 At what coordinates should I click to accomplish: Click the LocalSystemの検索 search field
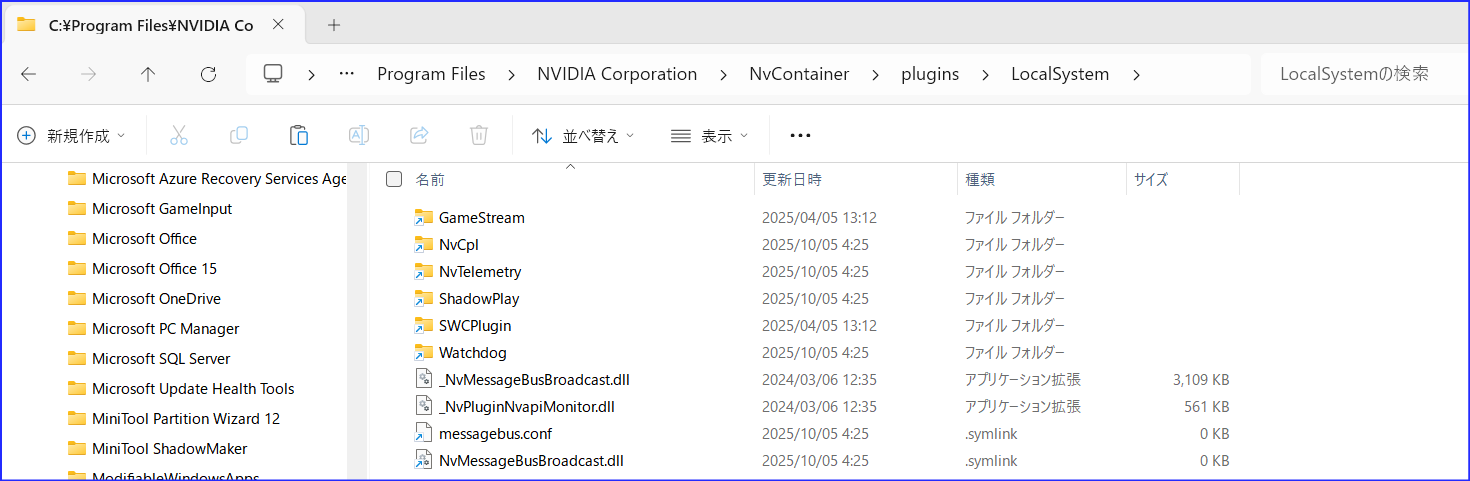pyautogui.click(x=1360, y=74)
